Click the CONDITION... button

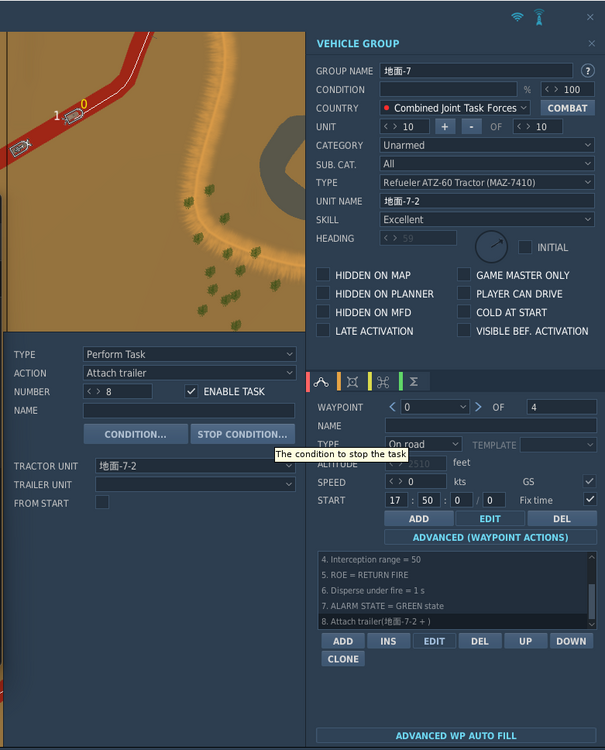135,434
